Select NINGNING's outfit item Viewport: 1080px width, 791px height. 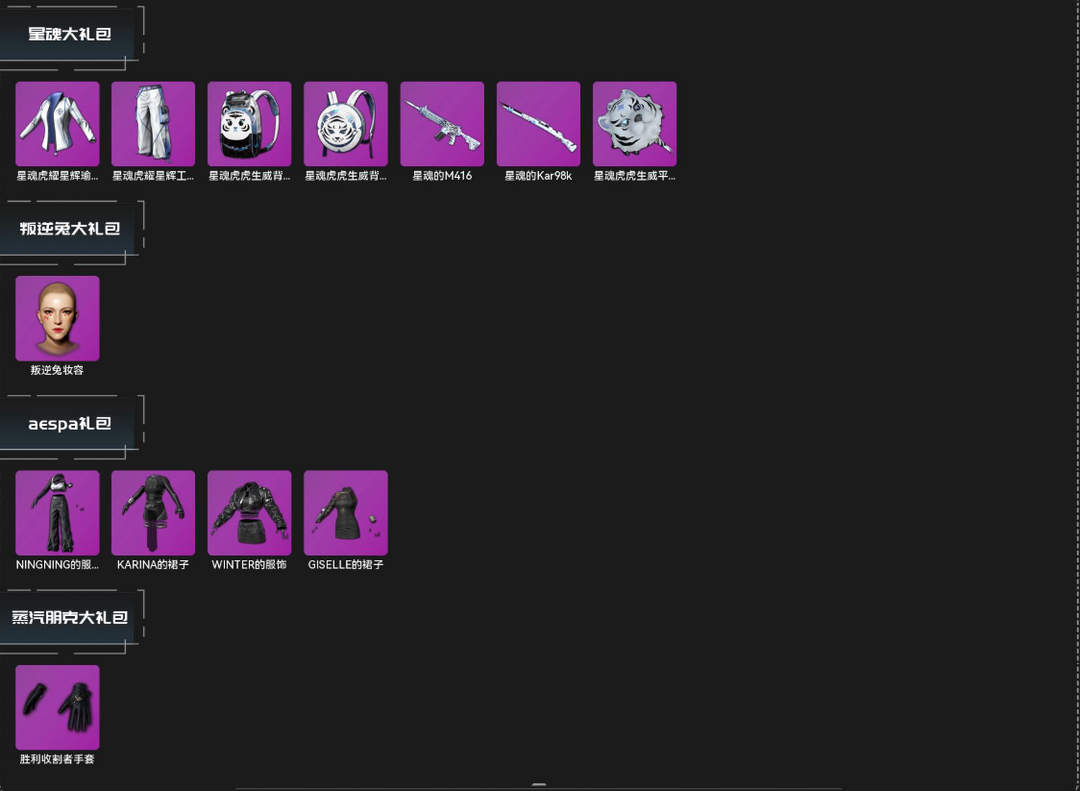pyautogui.click(x=57, y=513)
